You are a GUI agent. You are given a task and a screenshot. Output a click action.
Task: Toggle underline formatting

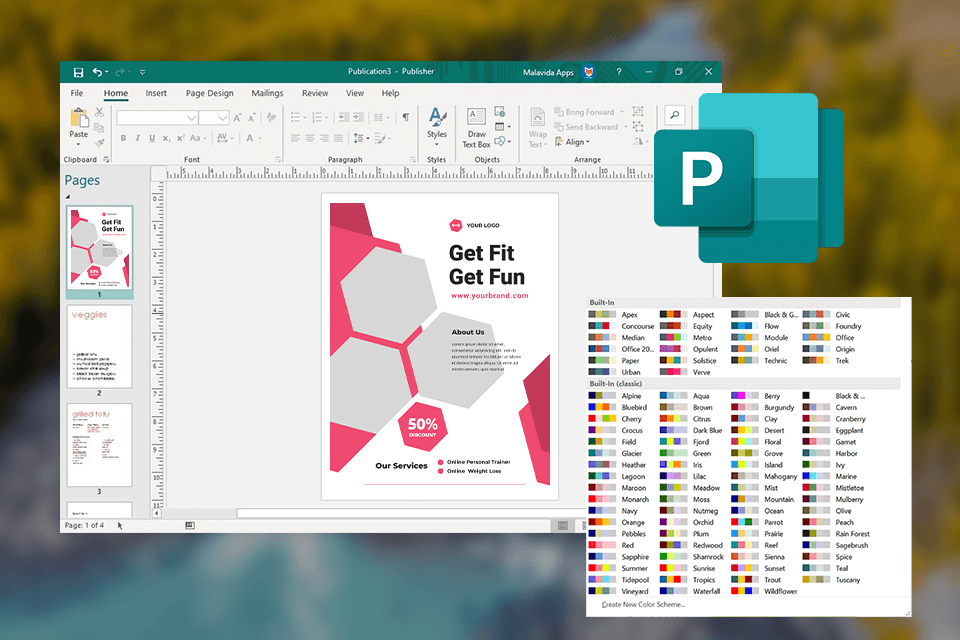152,138
